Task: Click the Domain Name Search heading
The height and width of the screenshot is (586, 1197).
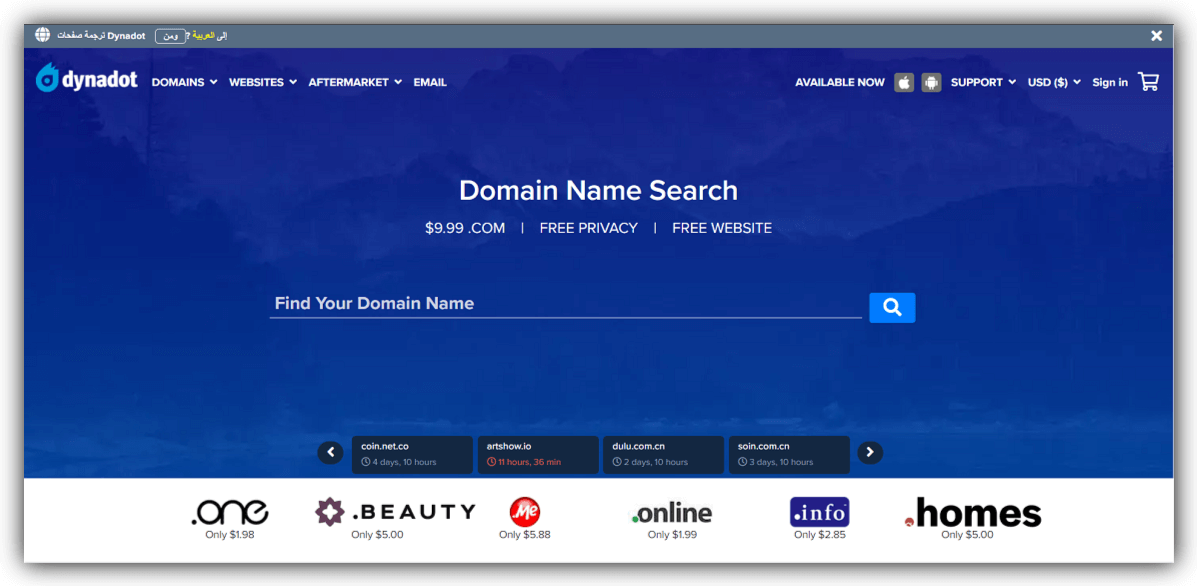Action: pos(598,190)
